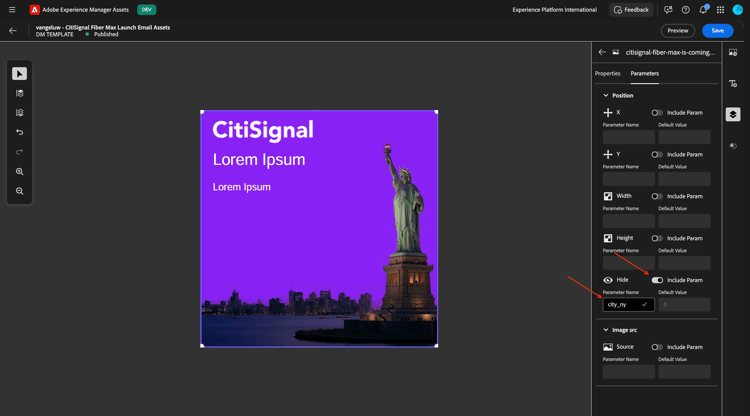Select the Parameters tab
750x416 pixels.
[644, 74]
